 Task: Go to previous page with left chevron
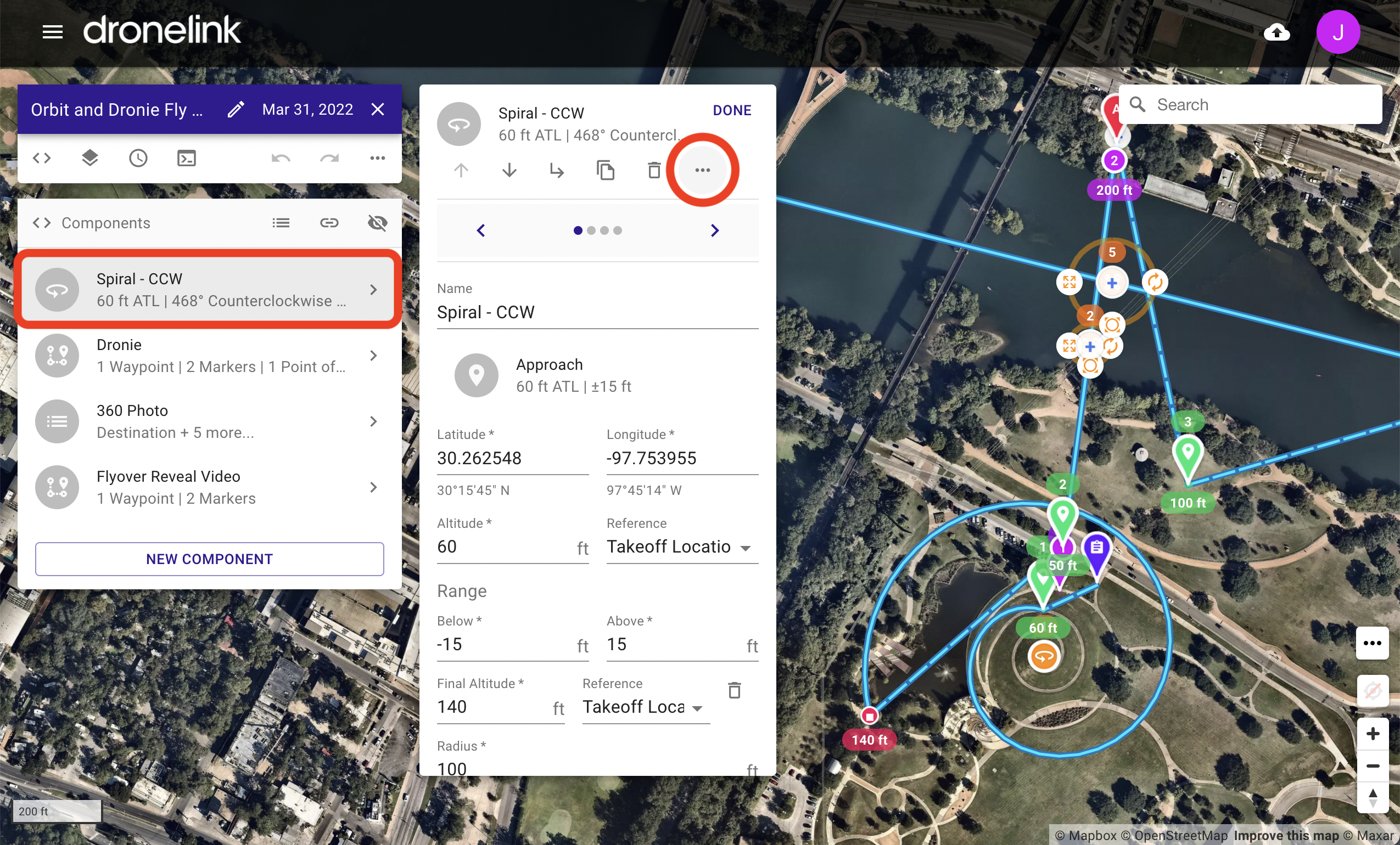click(x=481, y=230)
